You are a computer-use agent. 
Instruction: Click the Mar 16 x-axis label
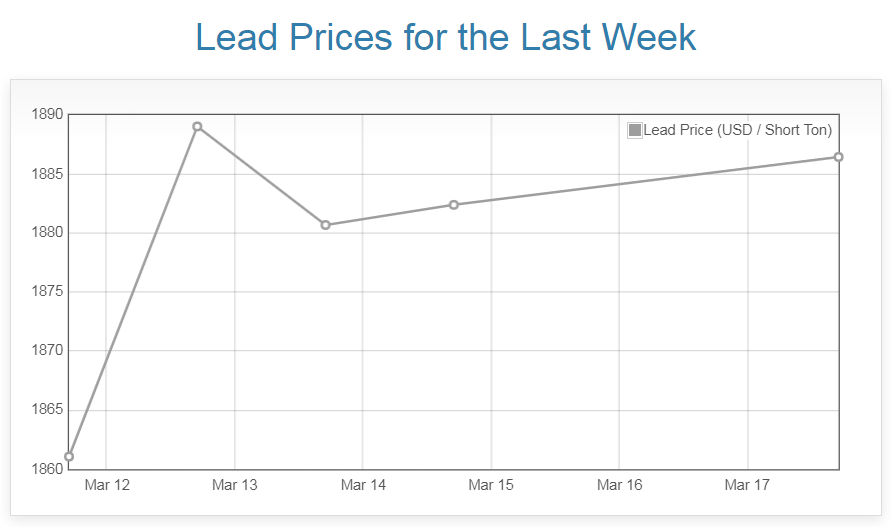tap(619, 485)
